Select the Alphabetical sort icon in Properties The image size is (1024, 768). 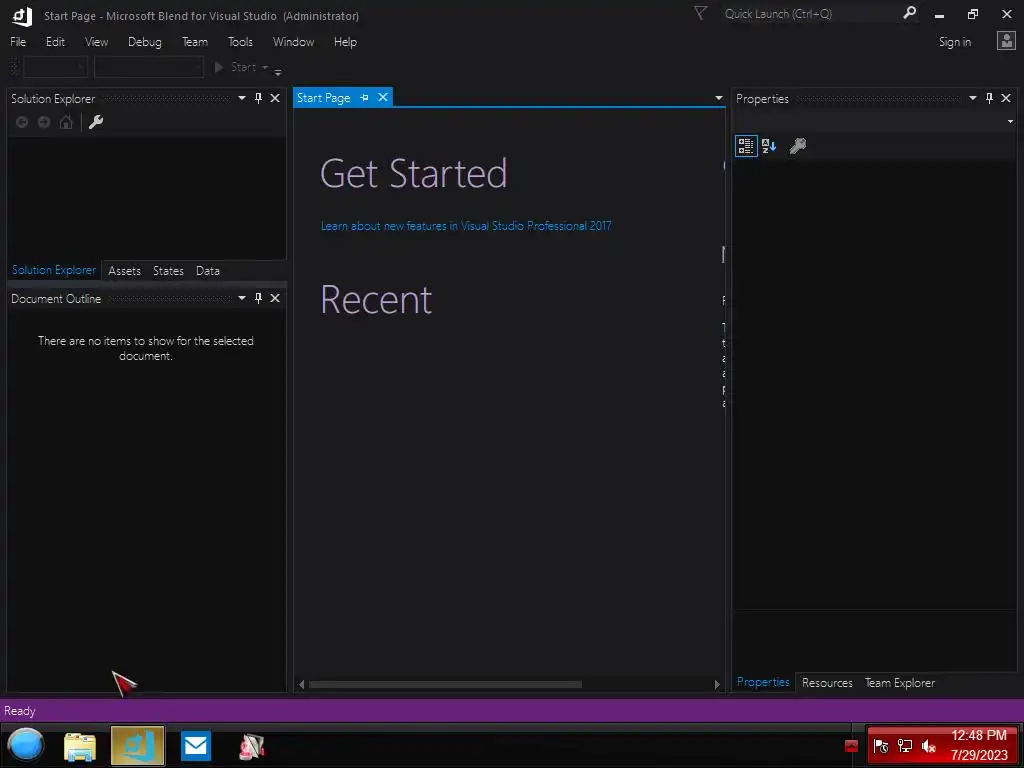click(769, 146)
